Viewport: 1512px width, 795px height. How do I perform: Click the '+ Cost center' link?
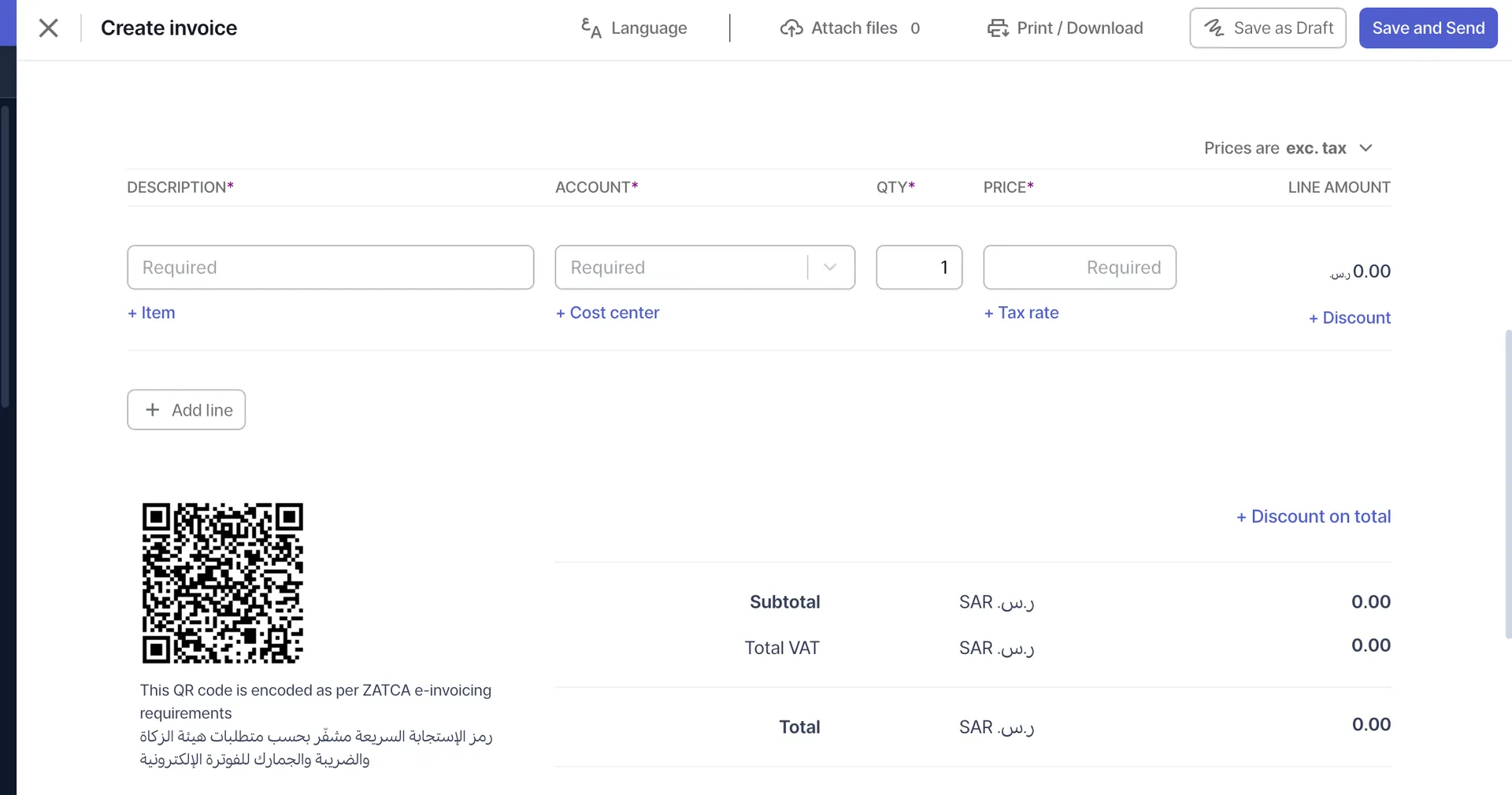pos(607,312)
